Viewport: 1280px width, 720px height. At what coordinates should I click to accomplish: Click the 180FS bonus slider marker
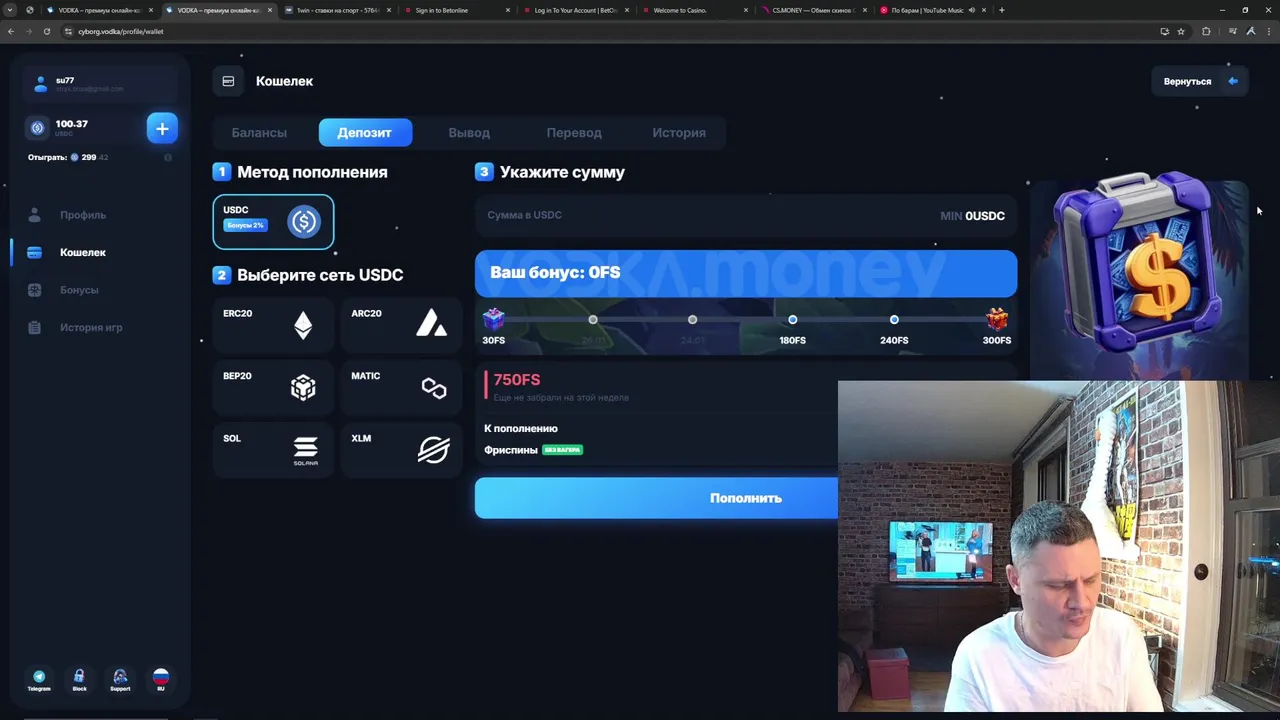coord(792,320)
